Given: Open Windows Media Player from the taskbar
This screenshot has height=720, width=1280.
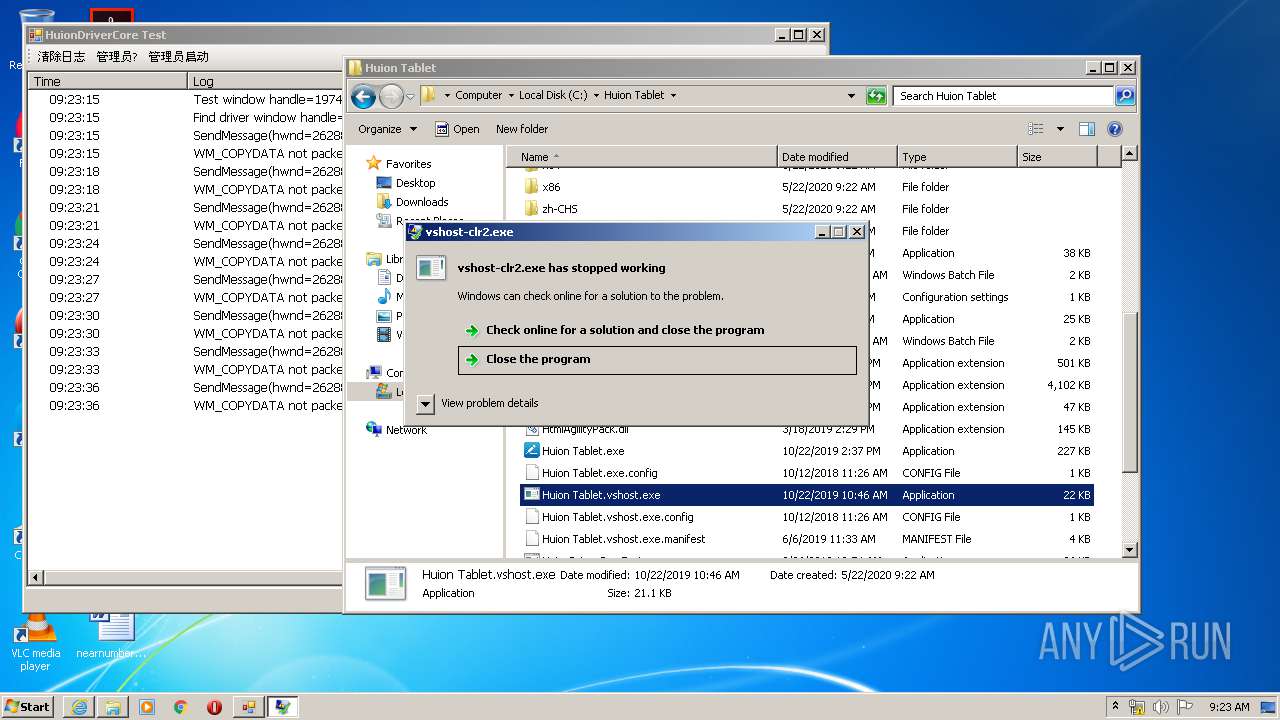Looking at the screenshot, I should click(x=147, y=707).
